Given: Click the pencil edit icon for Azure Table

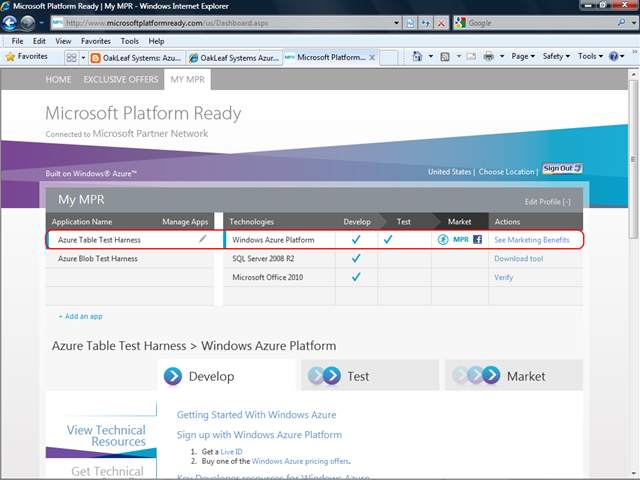Looking at the screenshot, I should click(x=203, y=239).
